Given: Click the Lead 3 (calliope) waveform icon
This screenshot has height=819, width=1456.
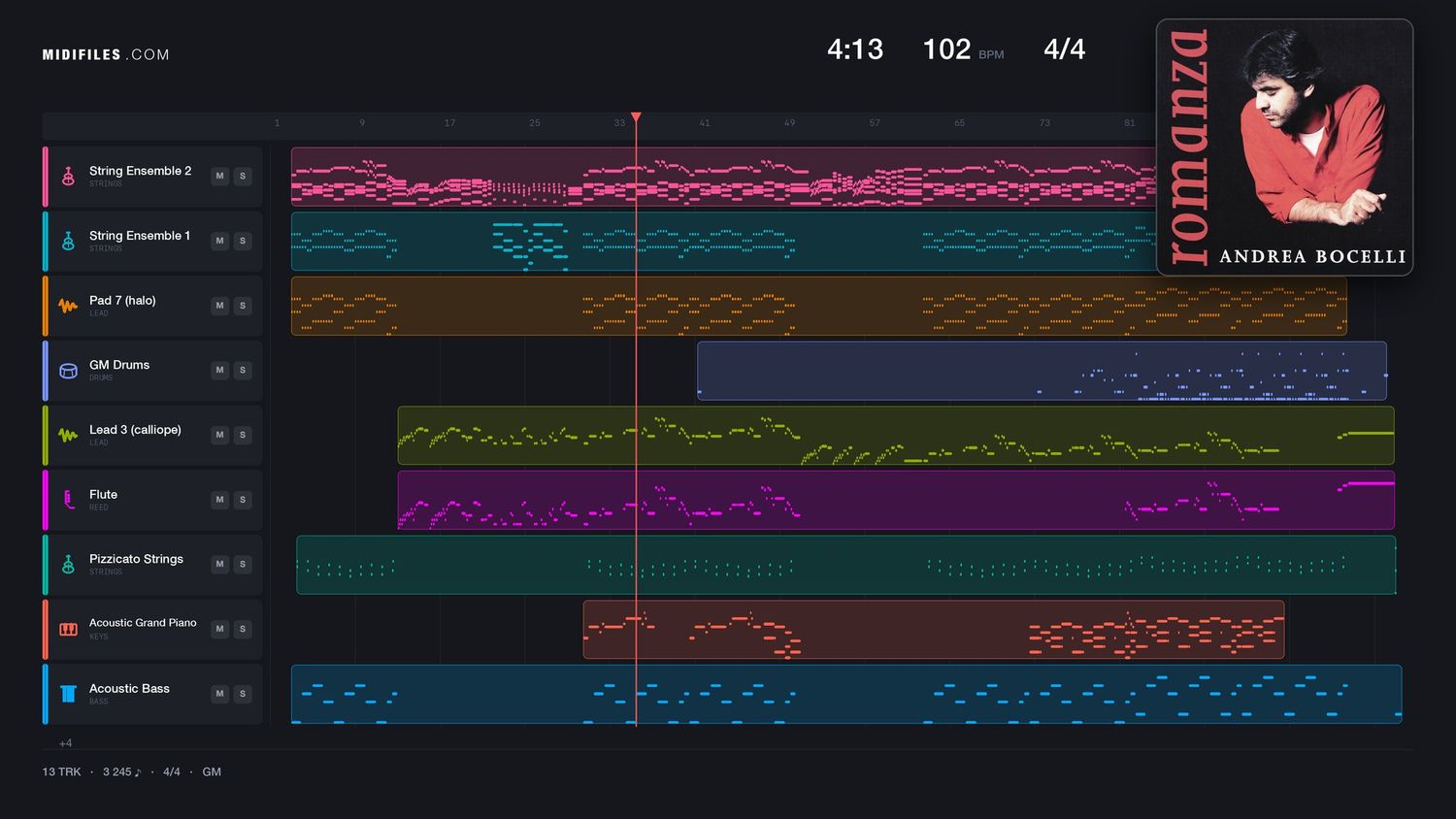Looking at the screenshot, I should coord(68,435).
